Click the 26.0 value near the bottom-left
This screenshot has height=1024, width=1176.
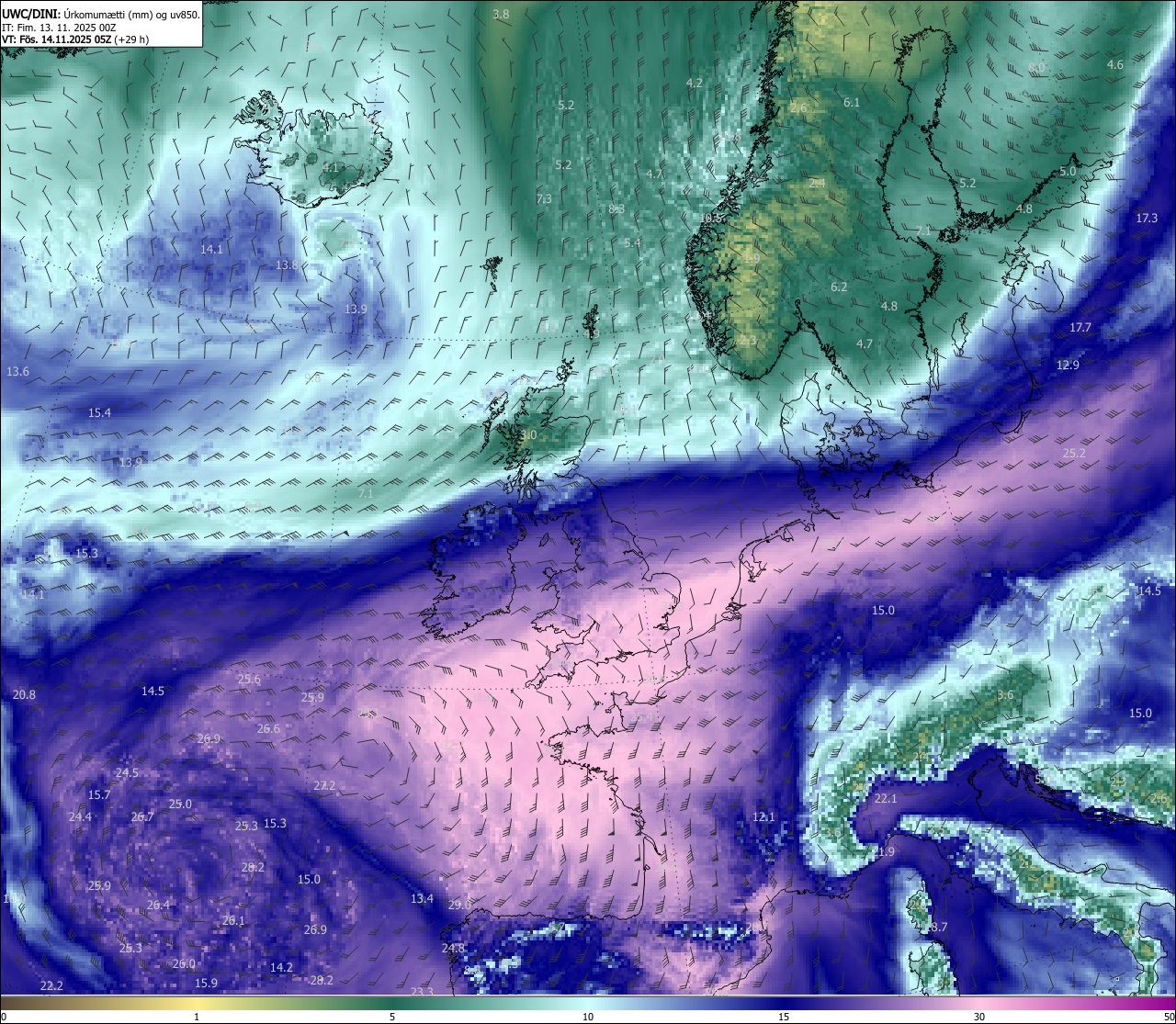coord(184,964)
